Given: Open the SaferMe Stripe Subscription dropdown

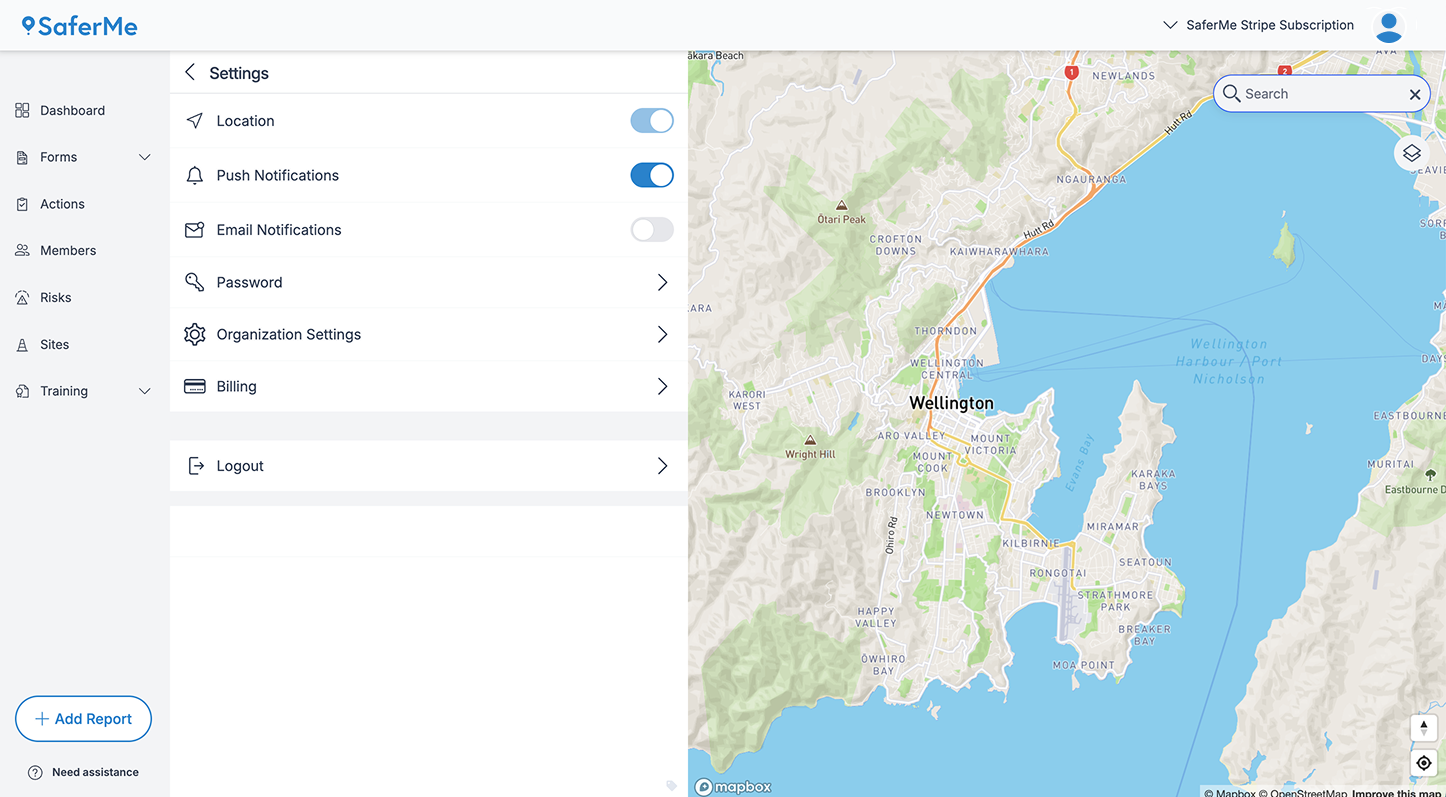Looking at the screenshot, I should click(1257, 25).
